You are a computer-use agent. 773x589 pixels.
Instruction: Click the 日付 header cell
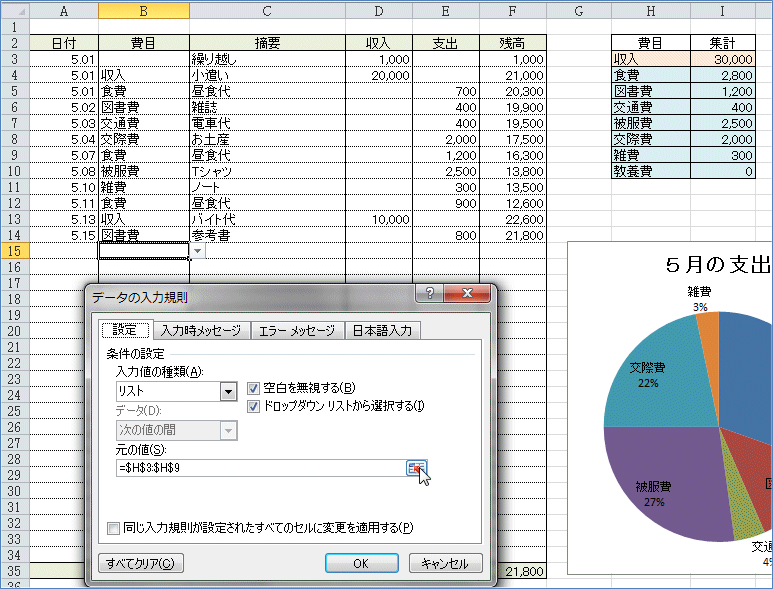click(64, 43)
